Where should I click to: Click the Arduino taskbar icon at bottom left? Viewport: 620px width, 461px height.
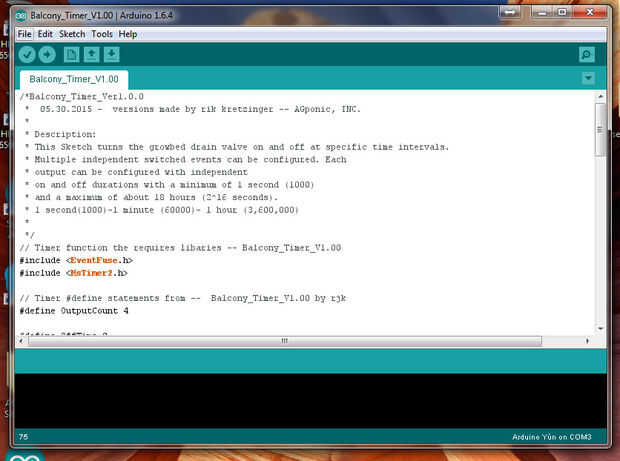coord(25,456)
